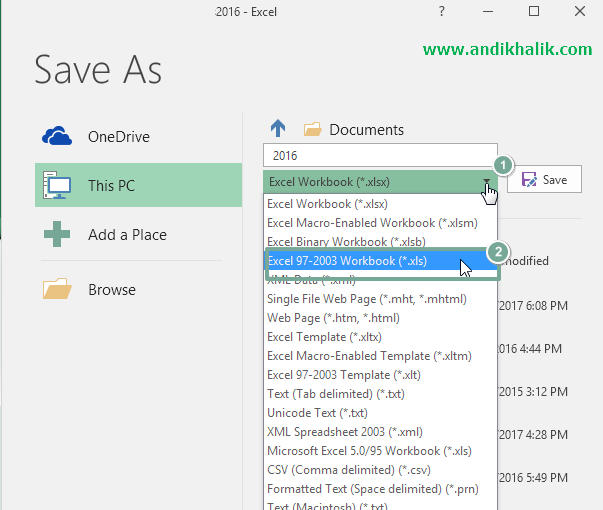Select the This PC location
This screenshot has height=510, width=603.
click(138, 185)
